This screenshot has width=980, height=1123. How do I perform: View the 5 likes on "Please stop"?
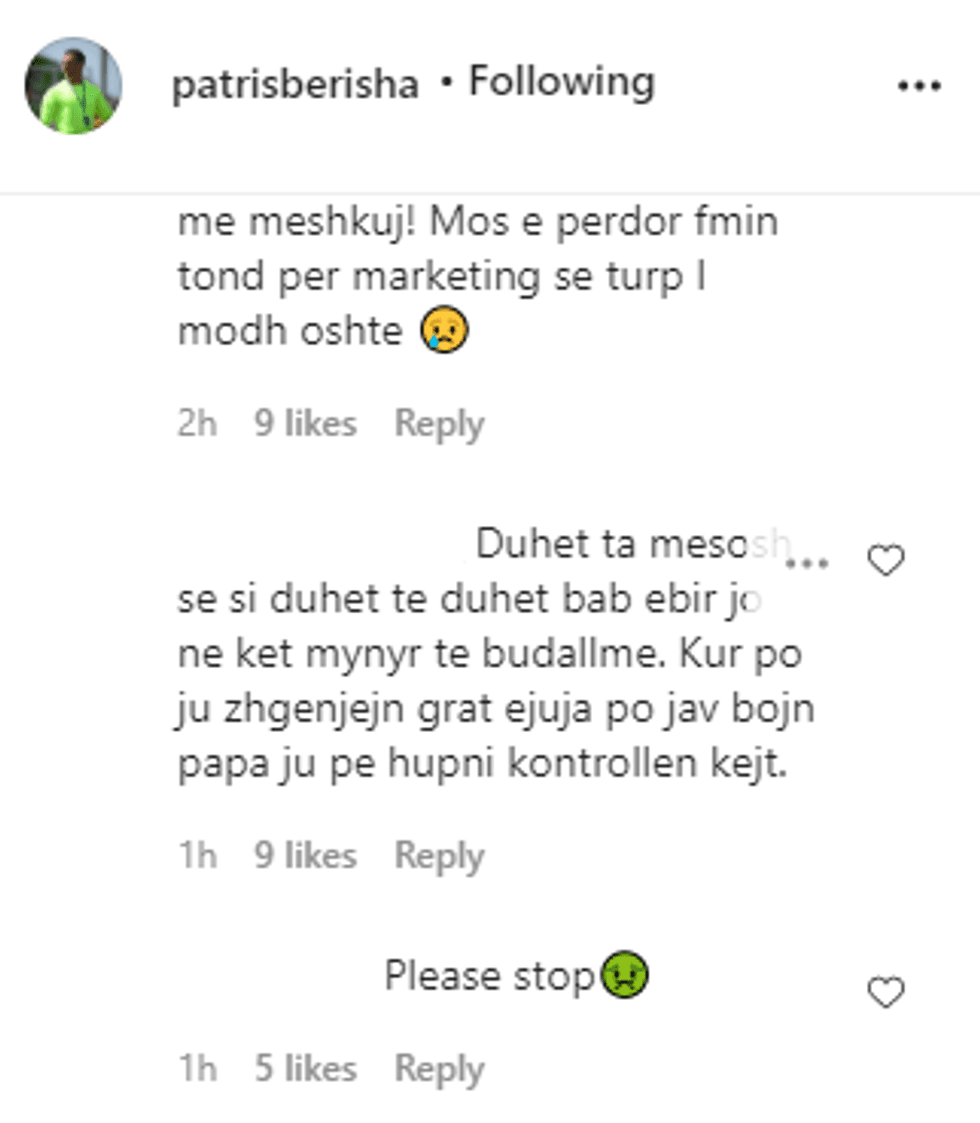click(305, 1069)
